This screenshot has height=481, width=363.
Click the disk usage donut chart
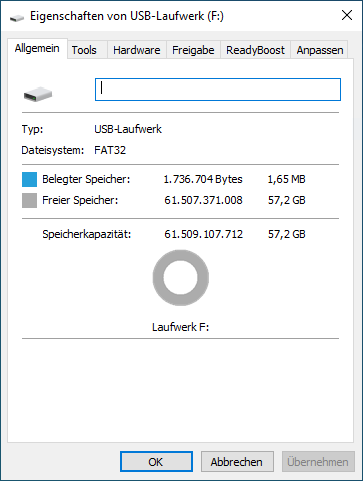[x=181, y=278]
